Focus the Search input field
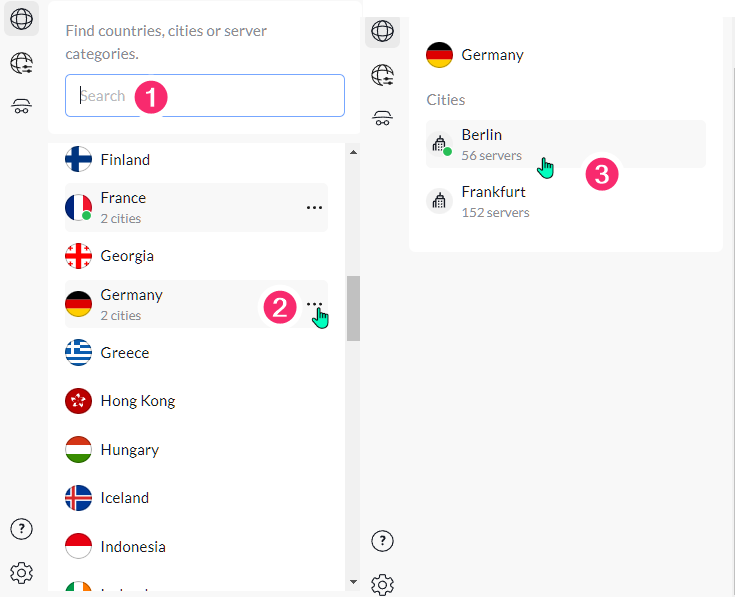Screen dimensions: 735x597 click(x=205, y=96)
